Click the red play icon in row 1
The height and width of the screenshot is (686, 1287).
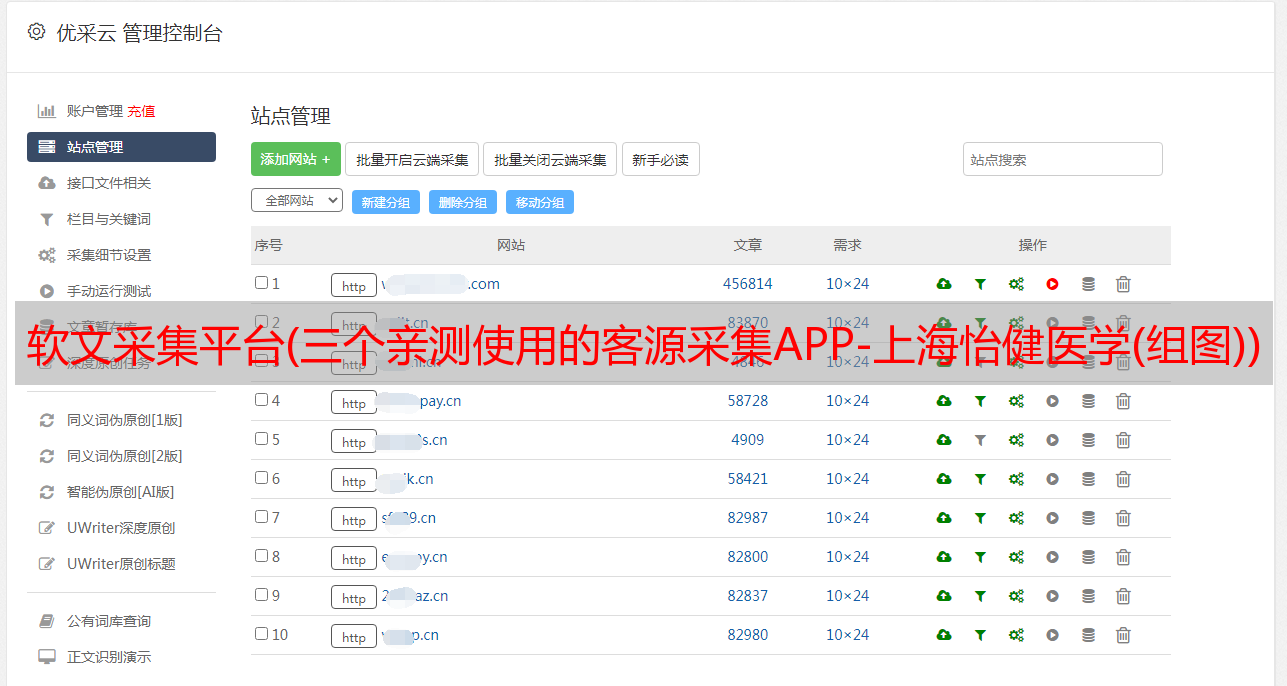point(1052,284)
